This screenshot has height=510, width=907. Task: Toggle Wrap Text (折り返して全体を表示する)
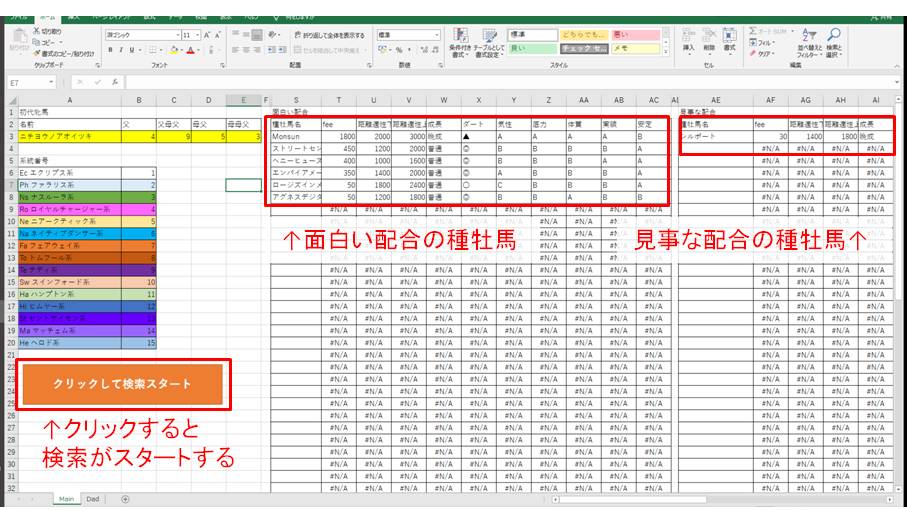(x=329, y=35)
